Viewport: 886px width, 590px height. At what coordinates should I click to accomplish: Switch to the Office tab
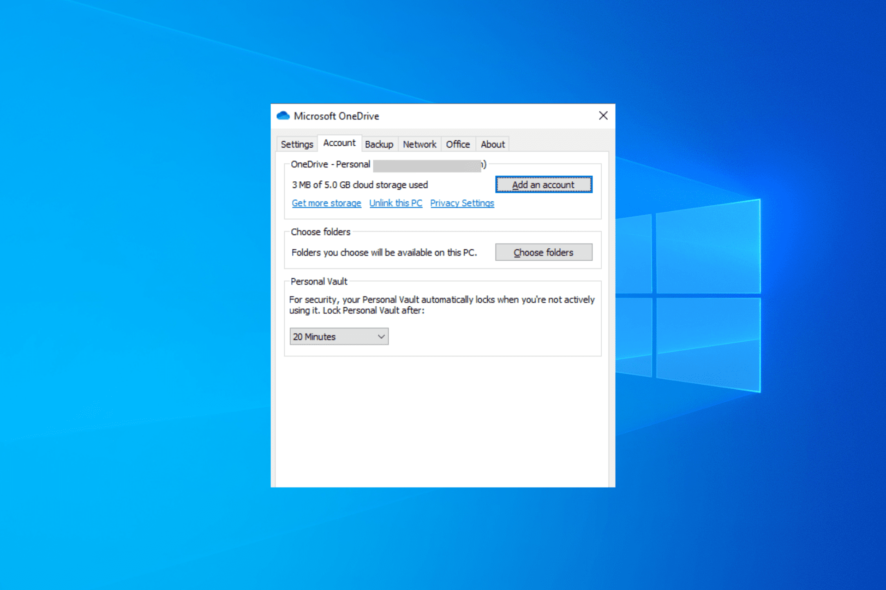tap(458, 144)
